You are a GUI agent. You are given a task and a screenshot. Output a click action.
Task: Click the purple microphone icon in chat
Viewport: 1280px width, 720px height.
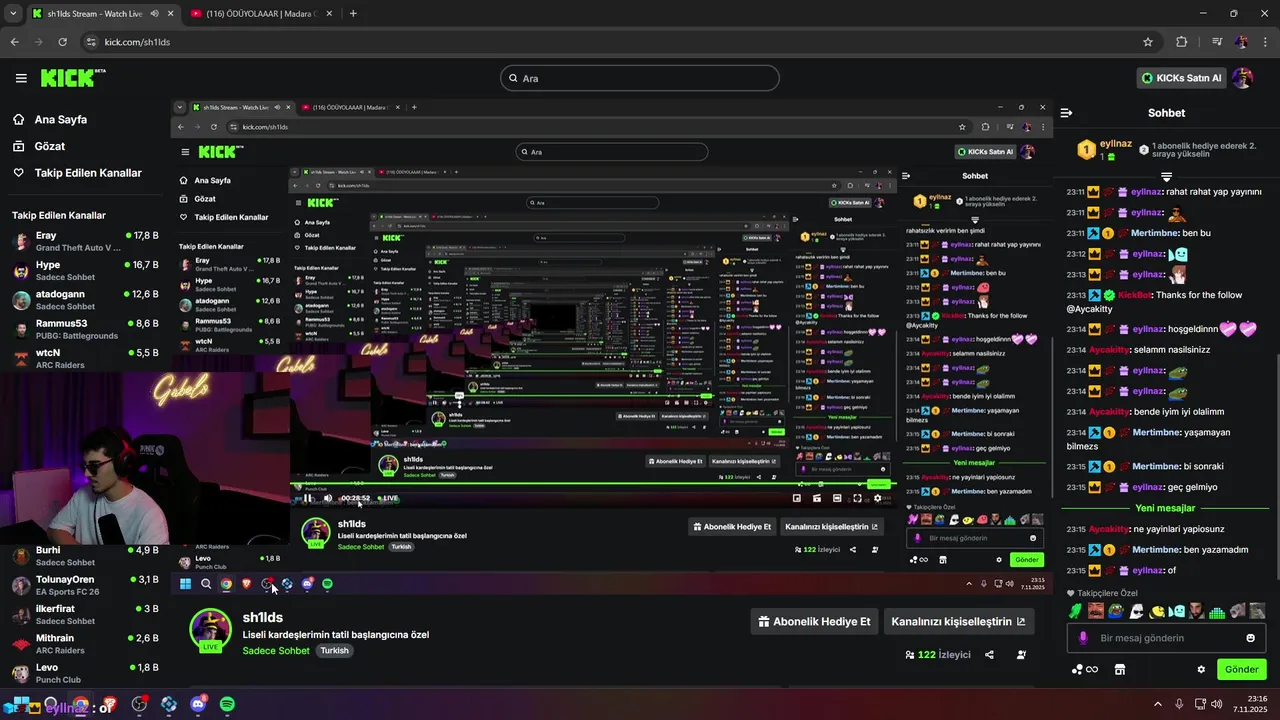pyautogui.click(x=1083, y=638)
